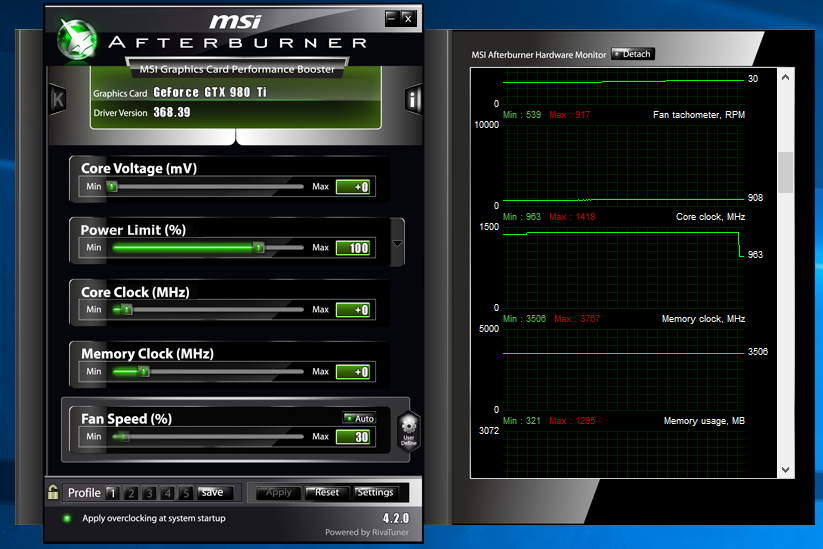Screen dimensions: 823x549
Task: Open the Settings dialog
Action: [x=375, y=492]
